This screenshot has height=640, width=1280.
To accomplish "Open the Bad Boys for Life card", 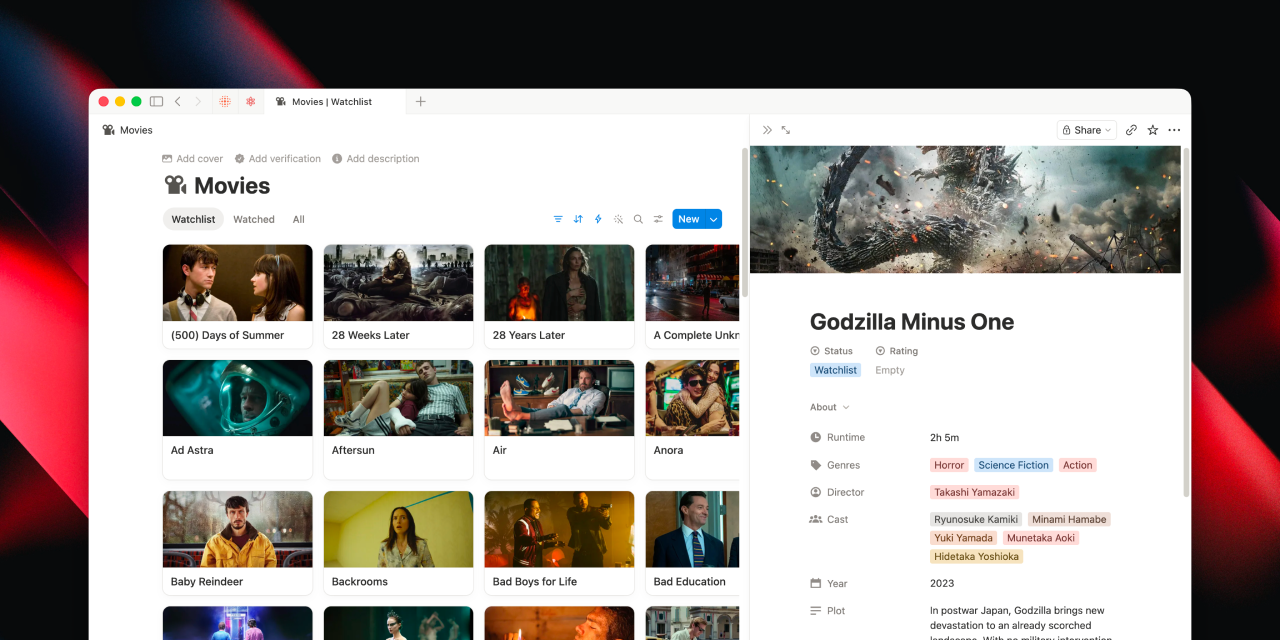I will tap(559, 542).
